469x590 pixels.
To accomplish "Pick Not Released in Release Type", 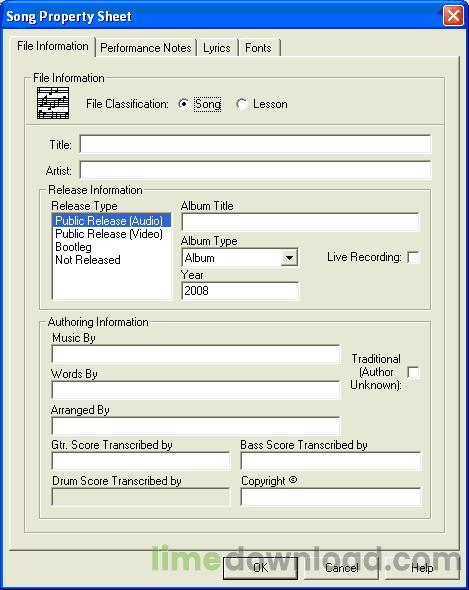I will pos(112,260).
